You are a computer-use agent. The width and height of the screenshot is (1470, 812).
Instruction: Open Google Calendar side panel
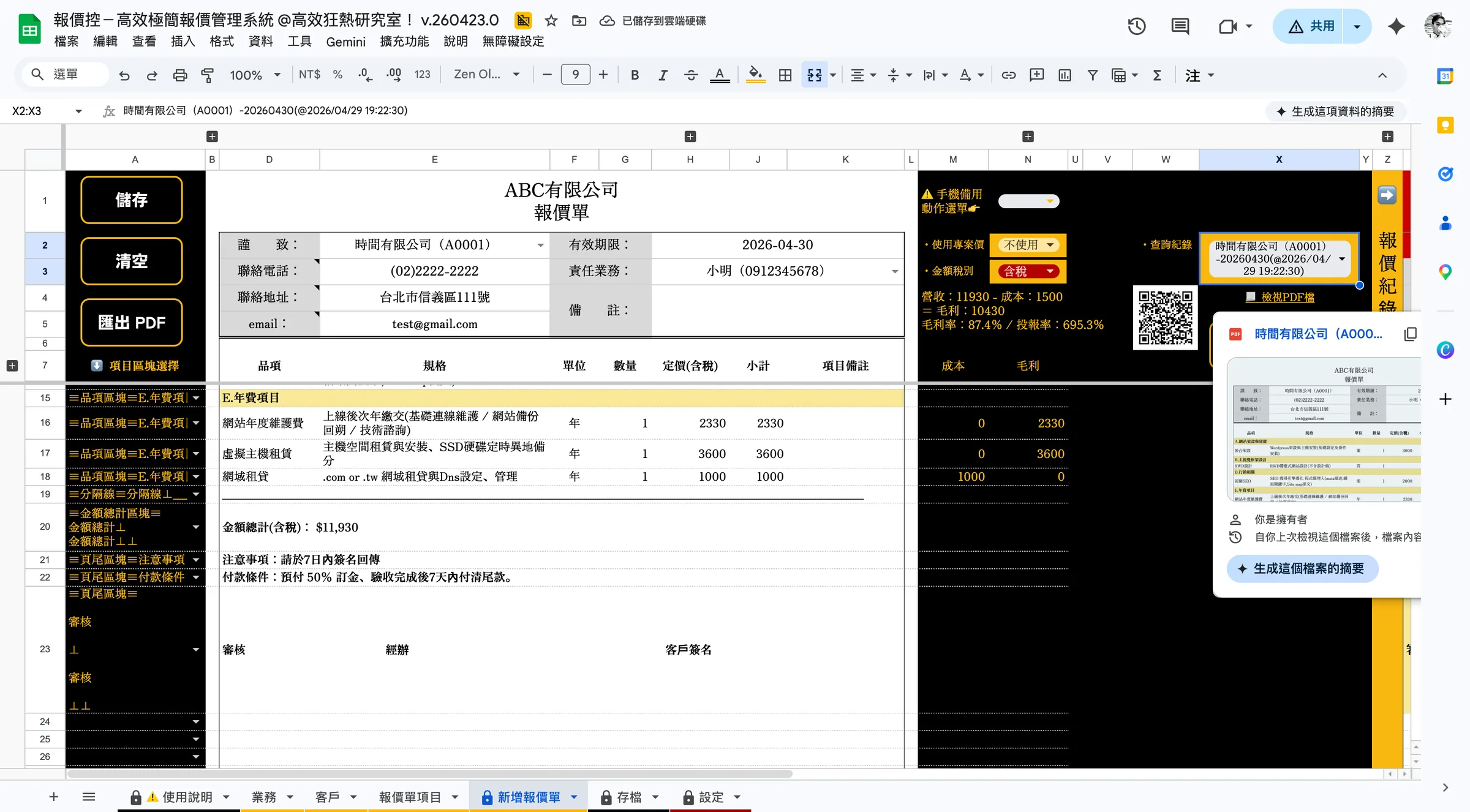coord(1445,76)
